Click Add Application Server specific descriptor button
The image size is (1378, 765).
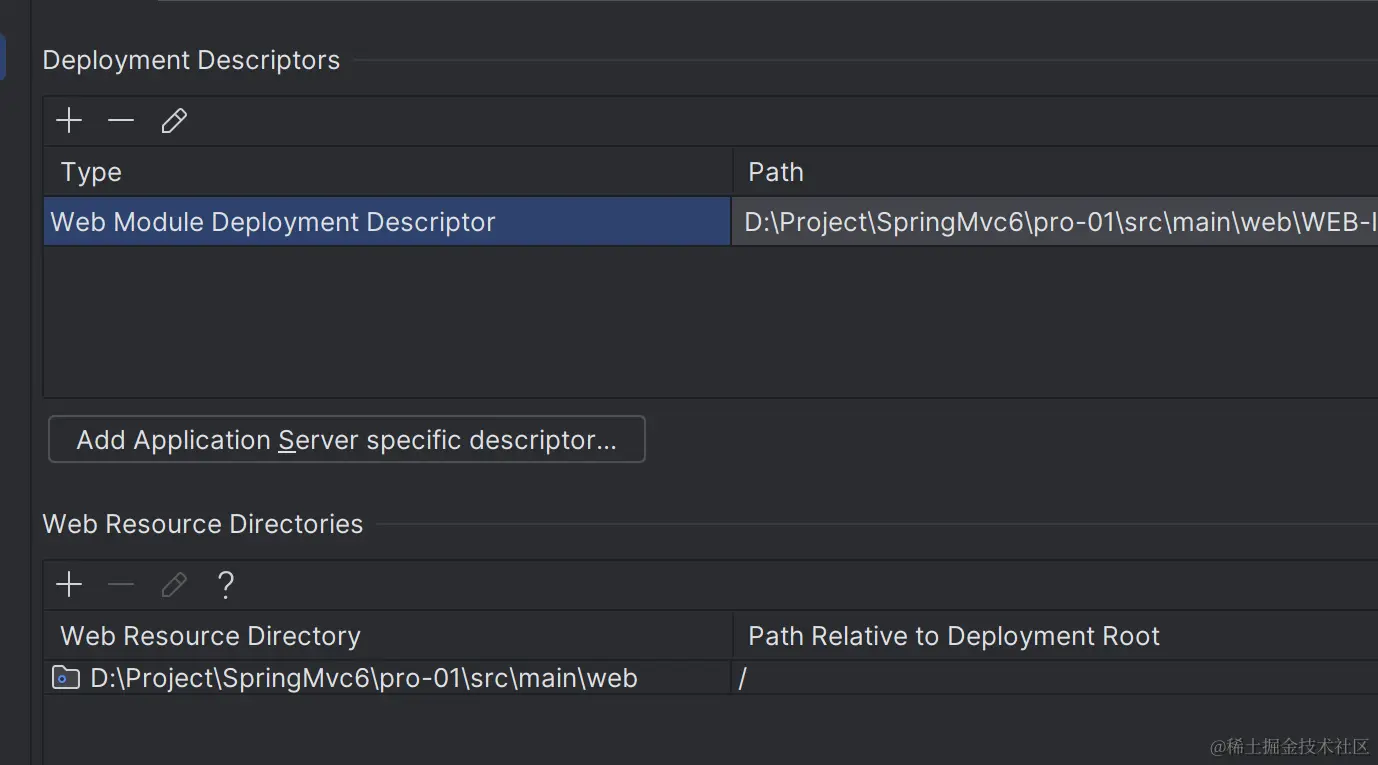pos(346,440)
